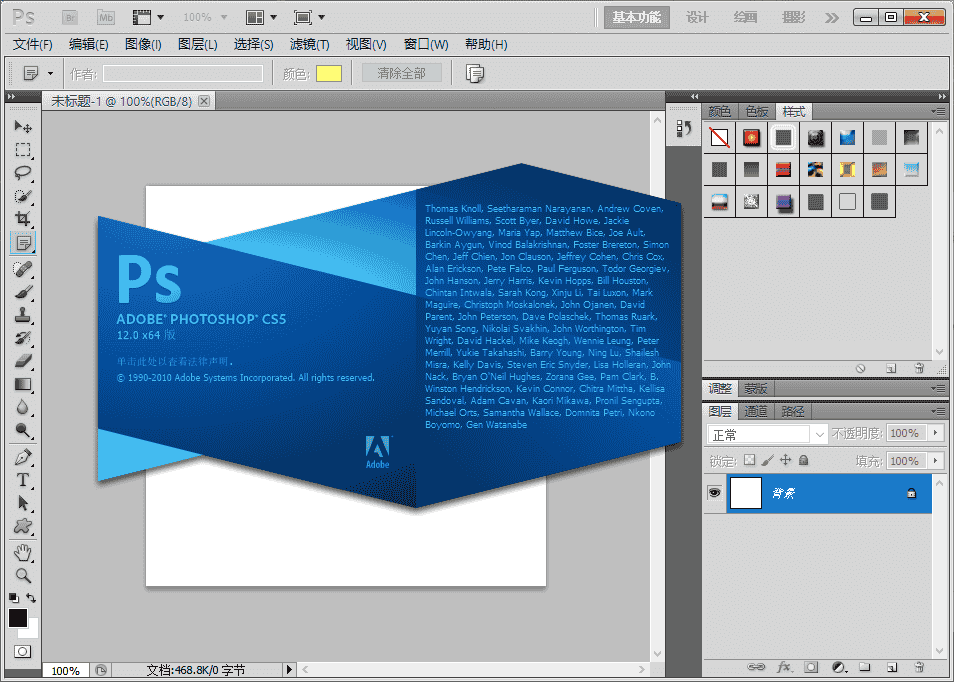Image resolution: width=954 pixels, height=682 pixels.
Task: Pick the Clone Stamp tool
Action: 22,315
